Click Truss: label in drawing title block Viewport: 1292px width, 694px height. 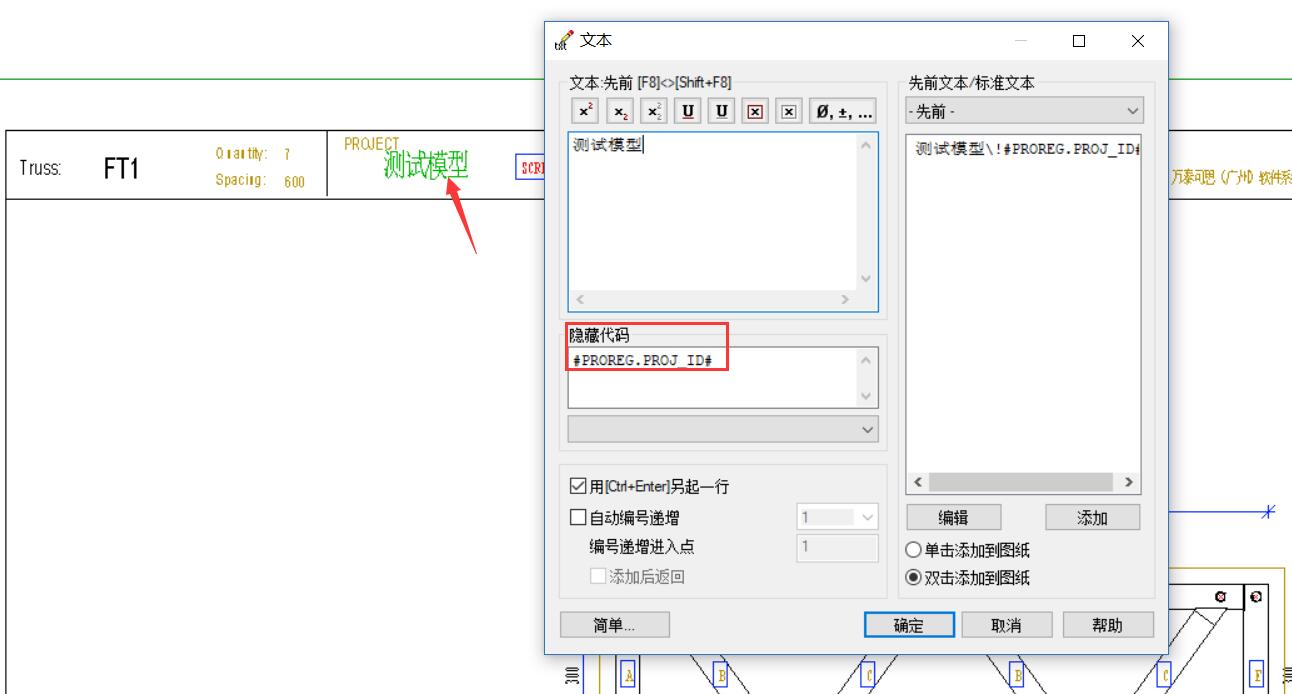coord(40,168)
